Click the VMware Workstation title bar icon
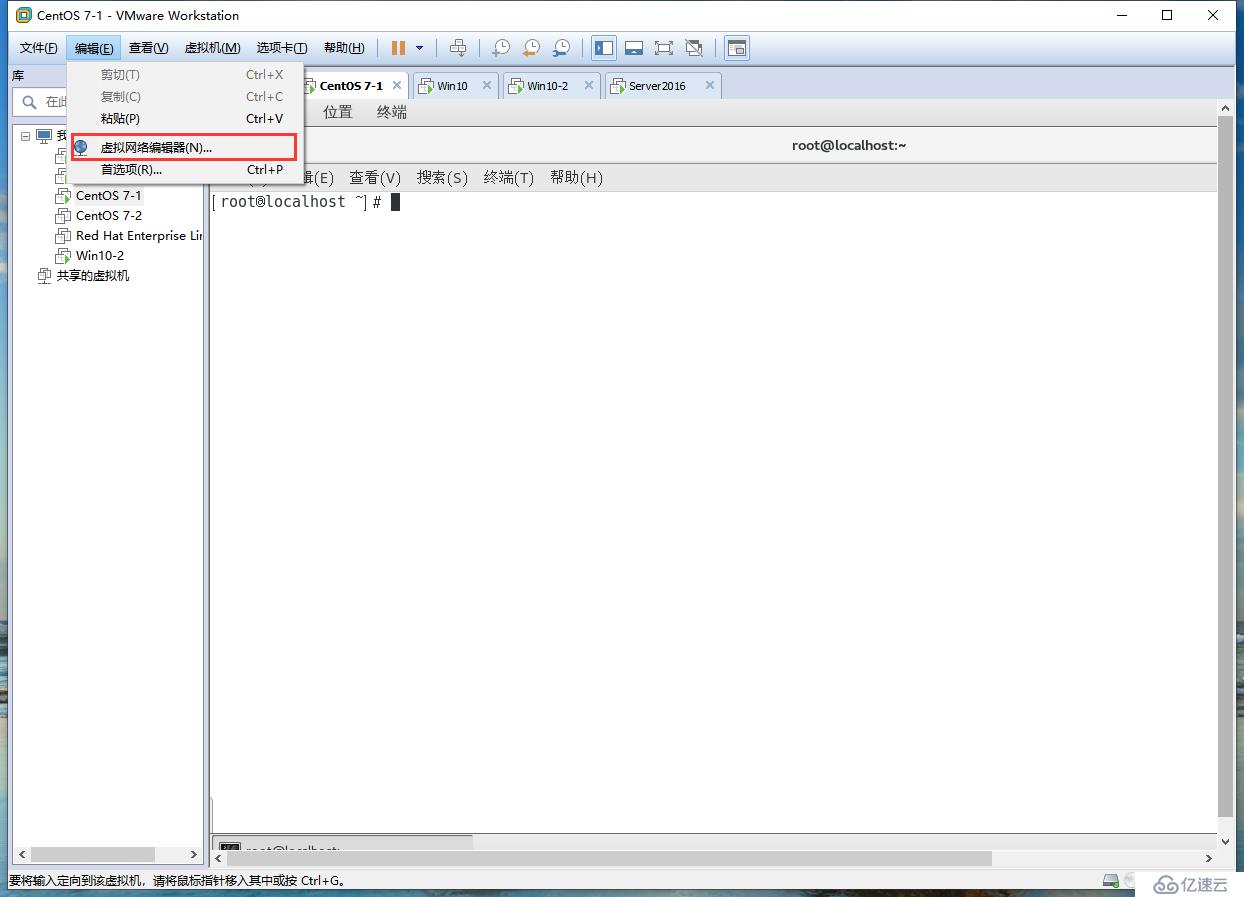 [23, 15]
